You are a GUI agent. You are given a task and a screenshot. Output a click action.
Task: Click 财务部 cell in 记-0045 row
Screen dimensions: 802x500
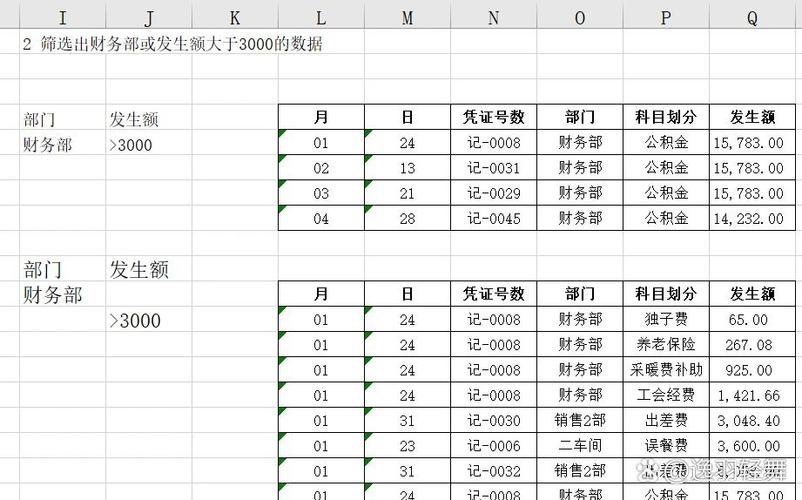point(580,218)
